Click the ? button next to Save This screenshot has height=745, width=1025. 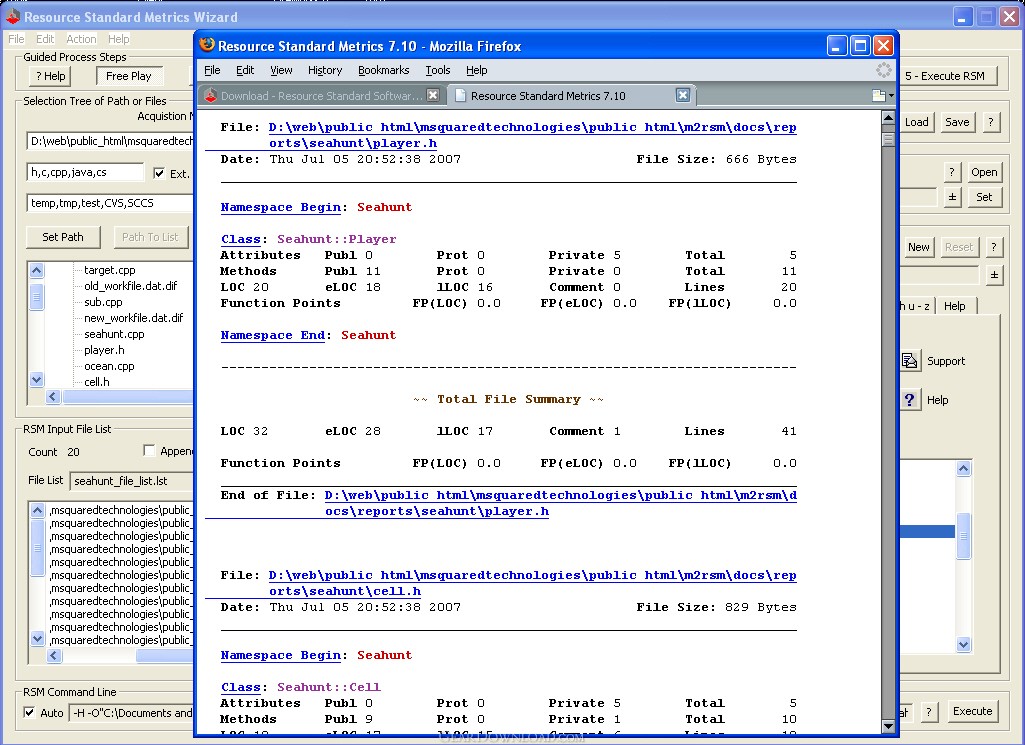coord(990,122)
